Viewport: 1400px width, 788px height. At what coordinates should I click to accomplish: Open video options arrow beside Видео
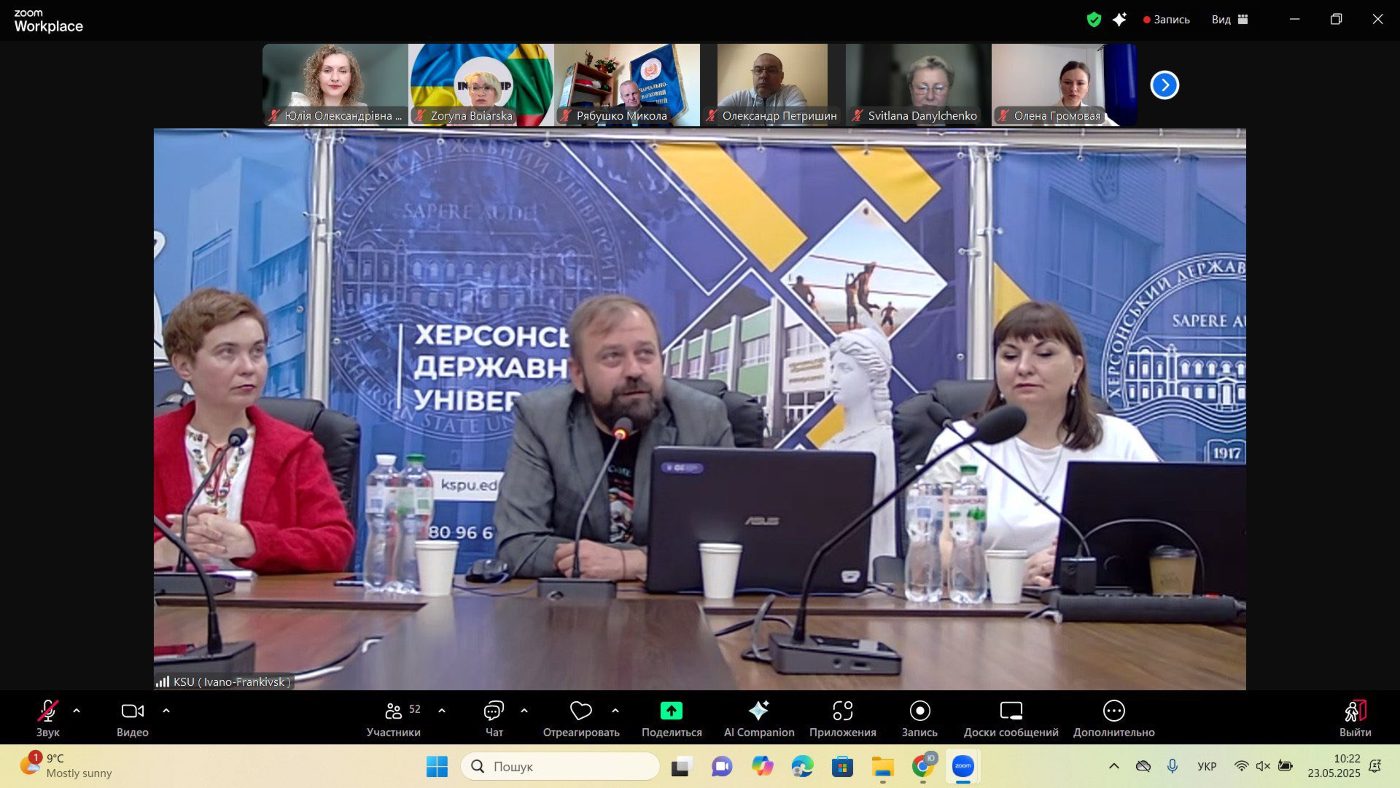pyautogui.click(x=166, y=711)
